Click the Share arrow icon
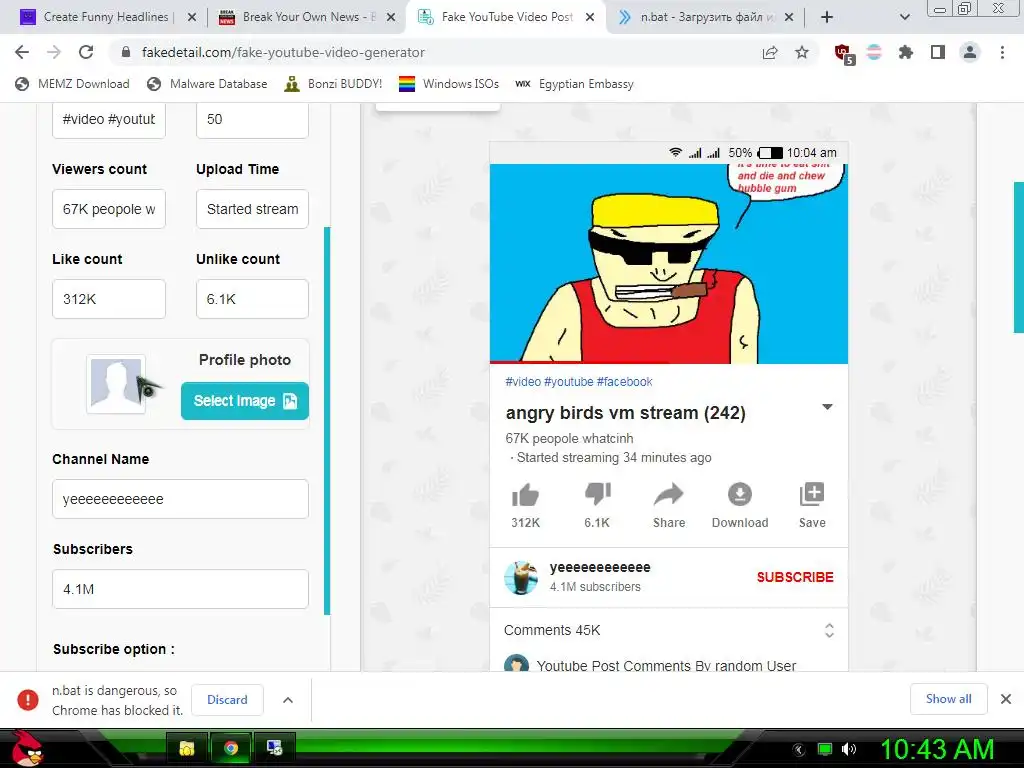Screen dimensions: 1024x768 pyautogui.click(x=669, y=495)
